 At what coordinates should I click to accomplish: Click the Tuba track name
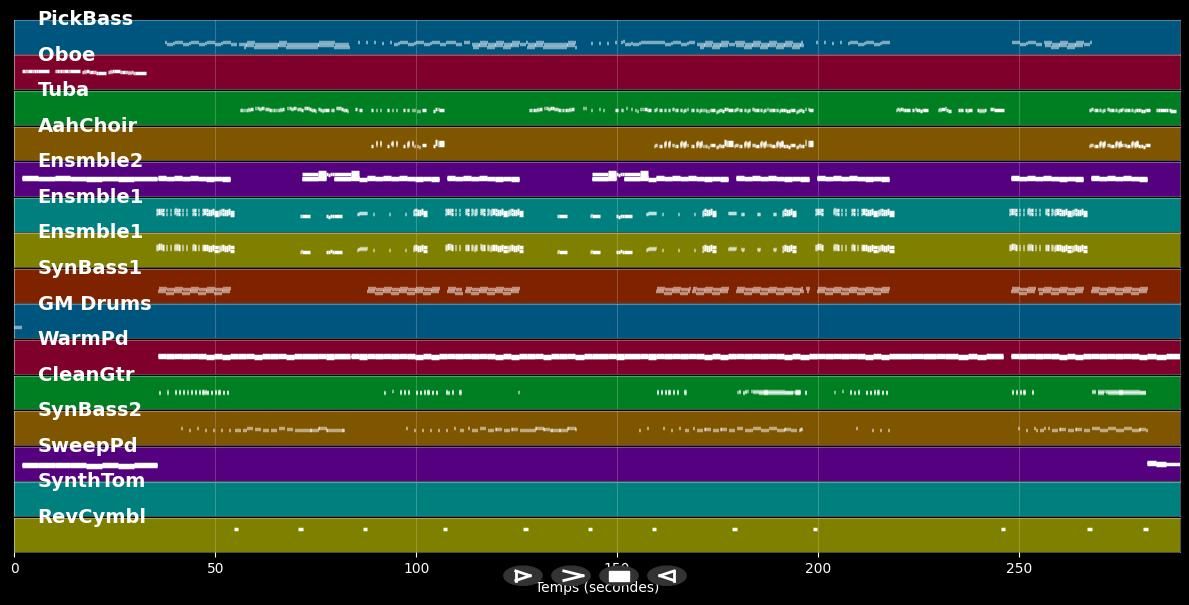pos(63,90)
